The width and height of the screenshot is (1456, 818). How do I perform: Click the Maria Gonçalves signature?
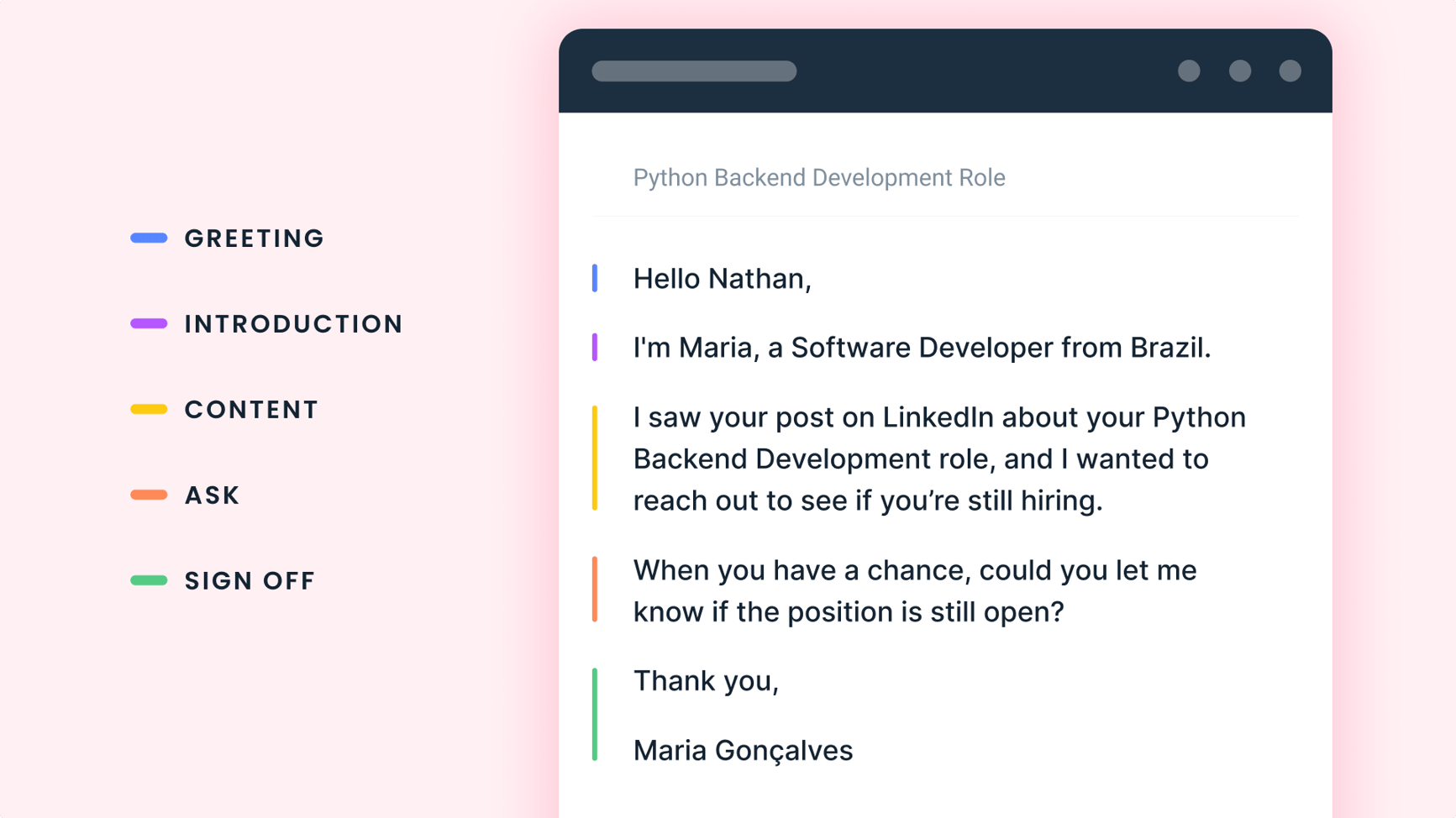tap(743, 750)
